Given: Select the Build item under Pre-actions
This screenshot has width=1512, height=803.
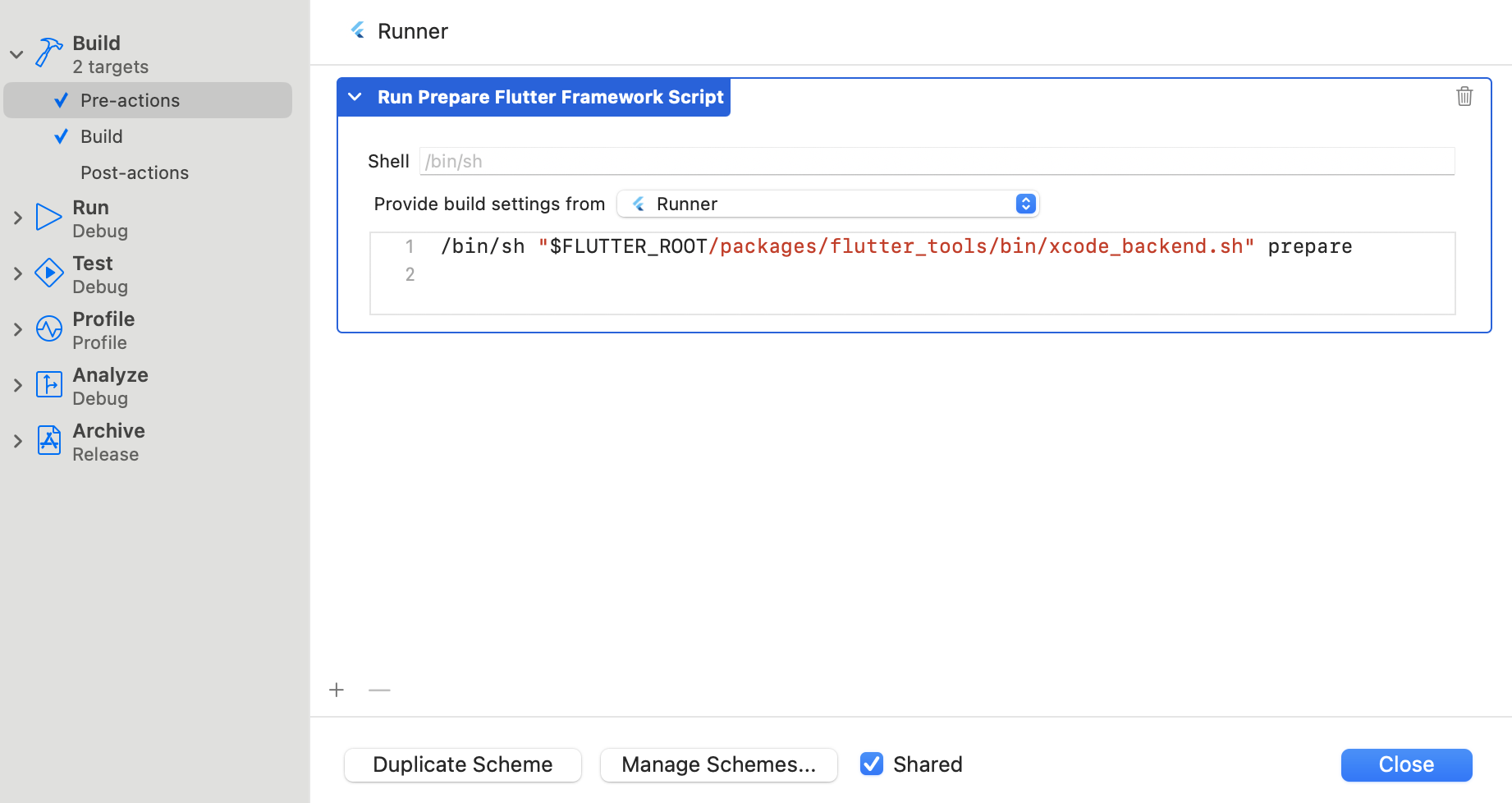Looking at the screenshot, I should point(101,136).
